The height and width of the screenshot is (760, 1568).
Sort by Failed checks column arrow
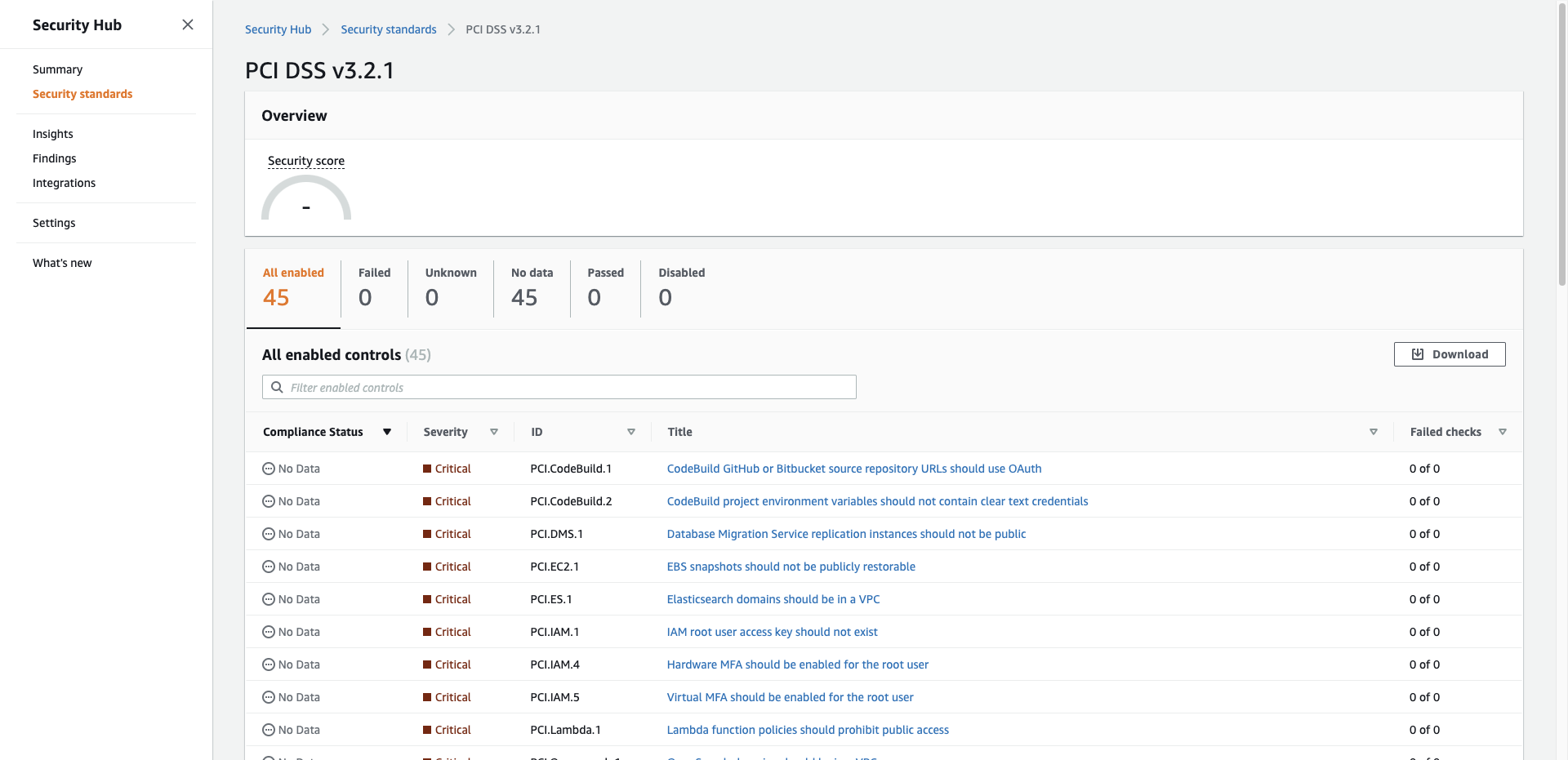click(x=1503, y=432)
